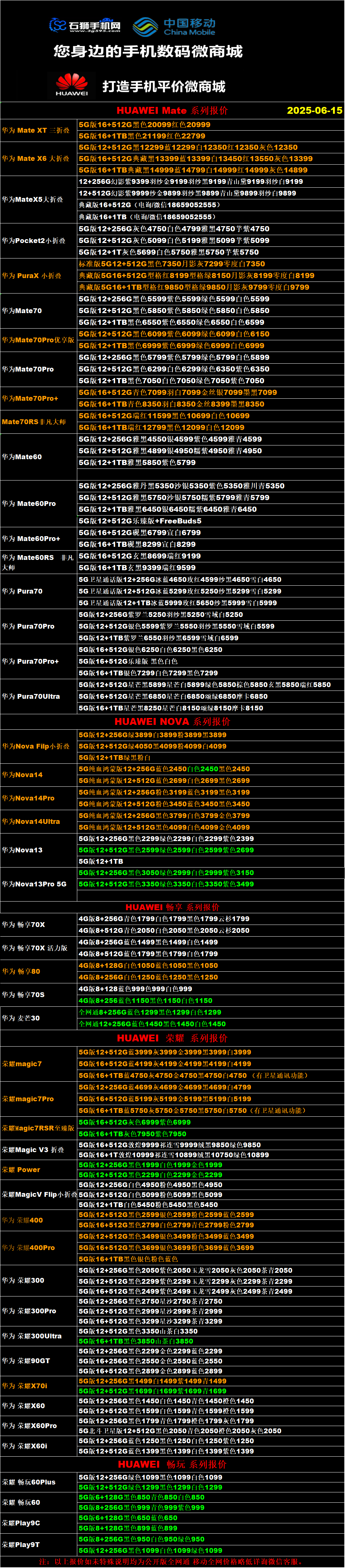
Task: Select the 华为 荣耀300Pro label
Action: [x=29, y=1311]
